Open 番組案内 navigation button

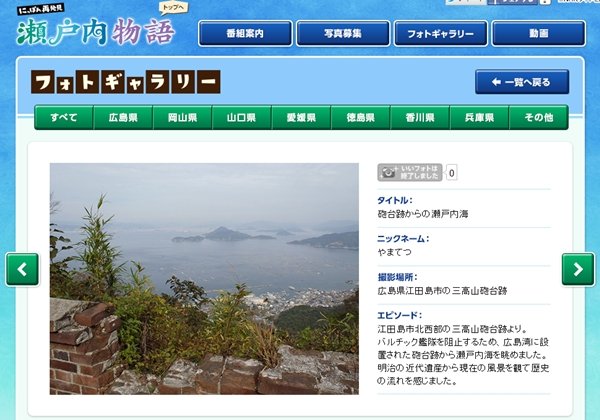[x=245, y=34]
